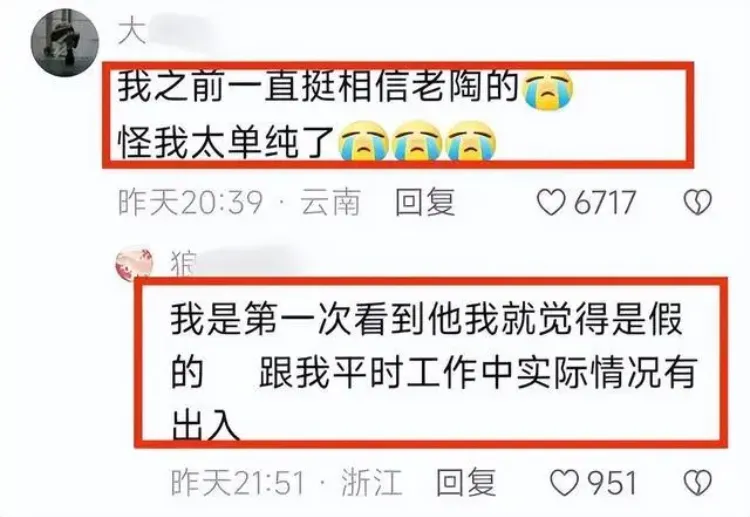Select reply text 我是第一次看到他我就觉得是假
Image resolution: width=750 pixels, height=517 pixels.
tap(427, 319)
